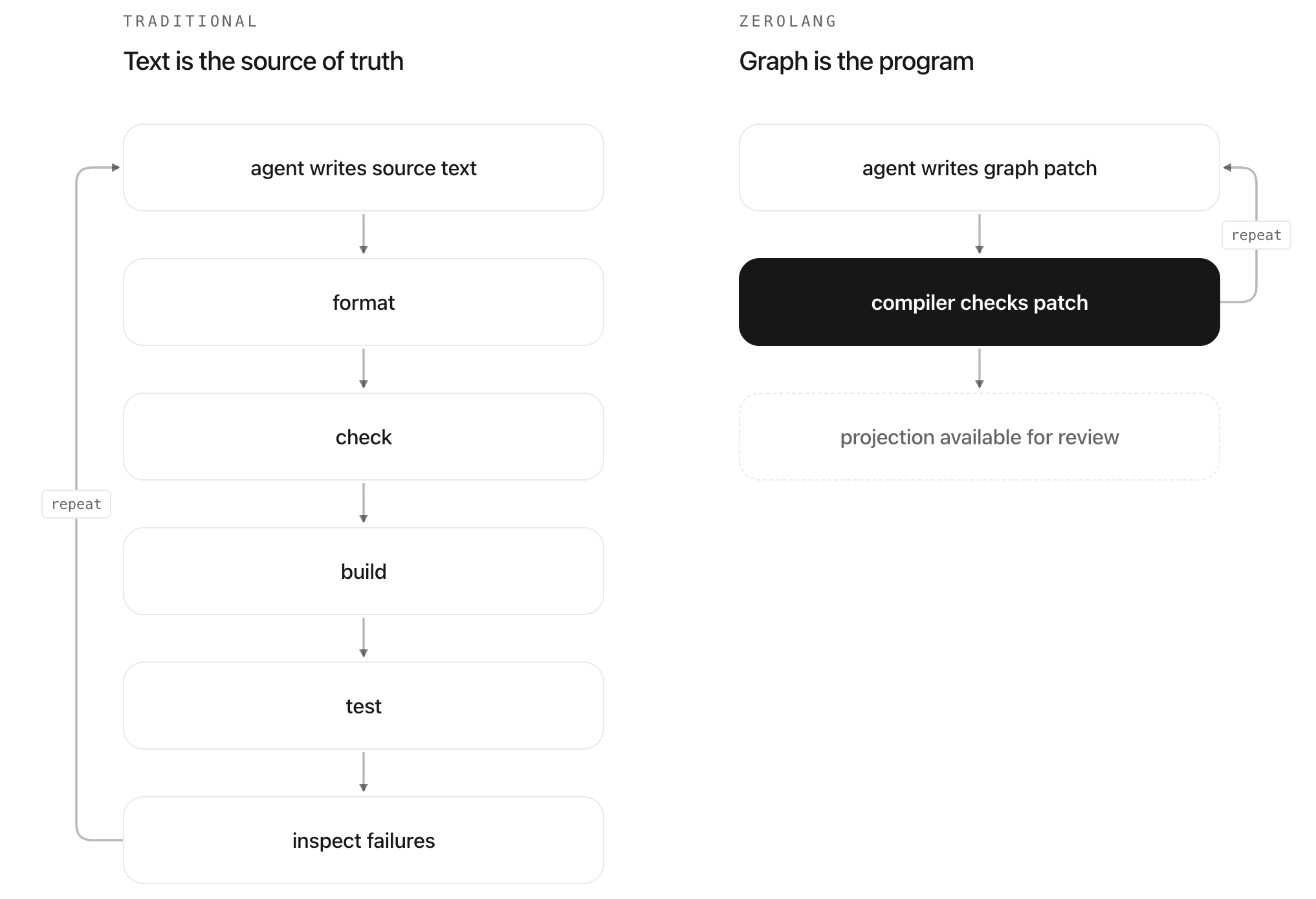Click the 'check' step box

364,437
